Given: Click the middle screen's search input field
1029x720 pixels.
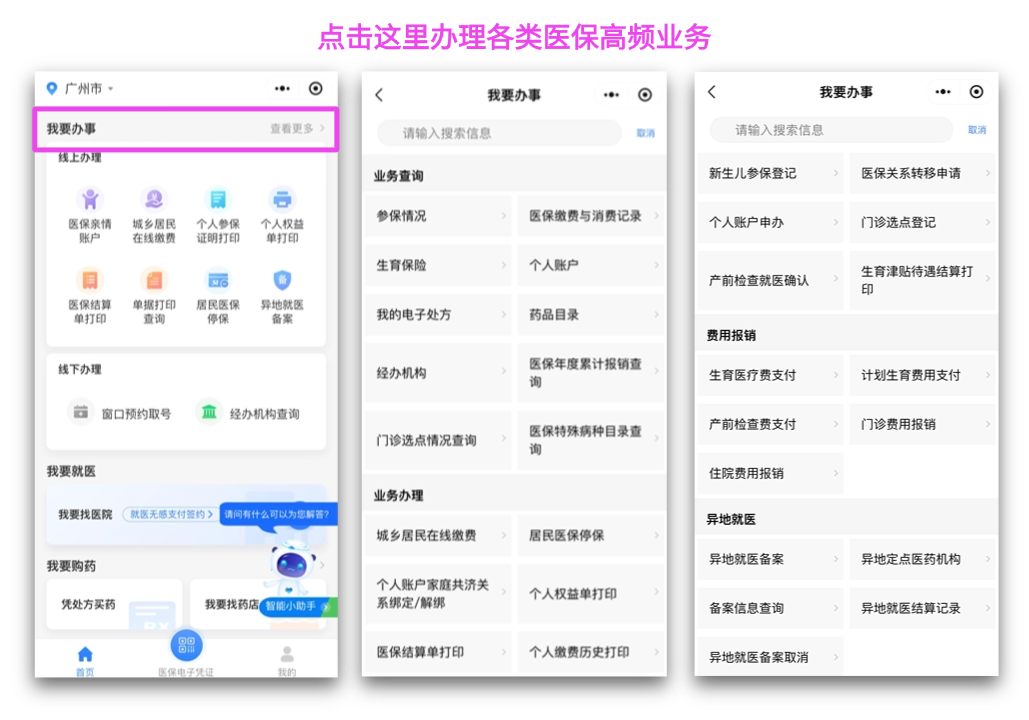Looking at the screenshot, I should (500, 133).
